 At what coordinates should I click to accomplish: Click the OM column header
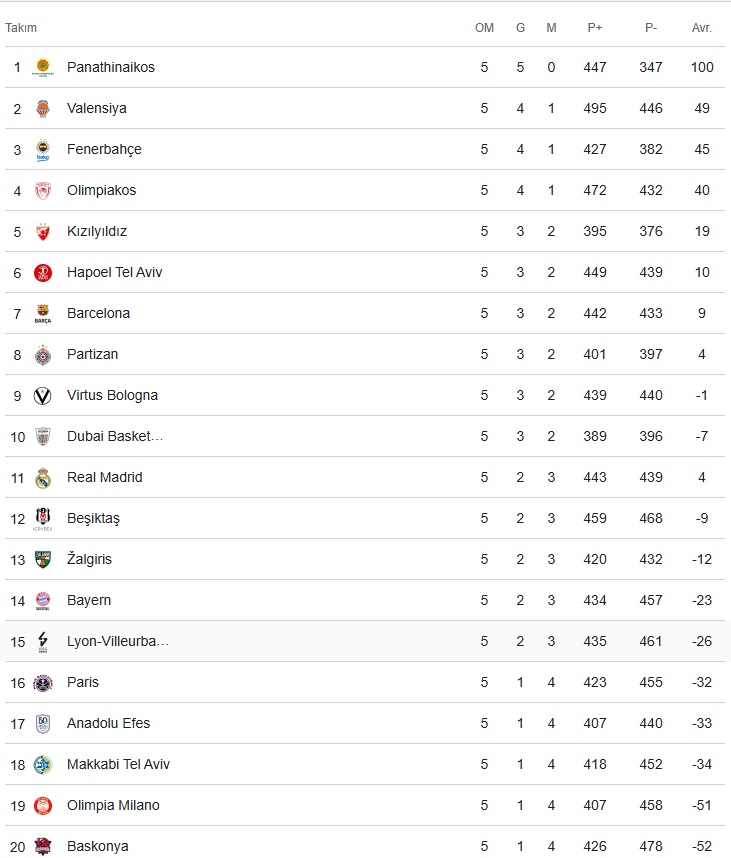click(484, 28)
